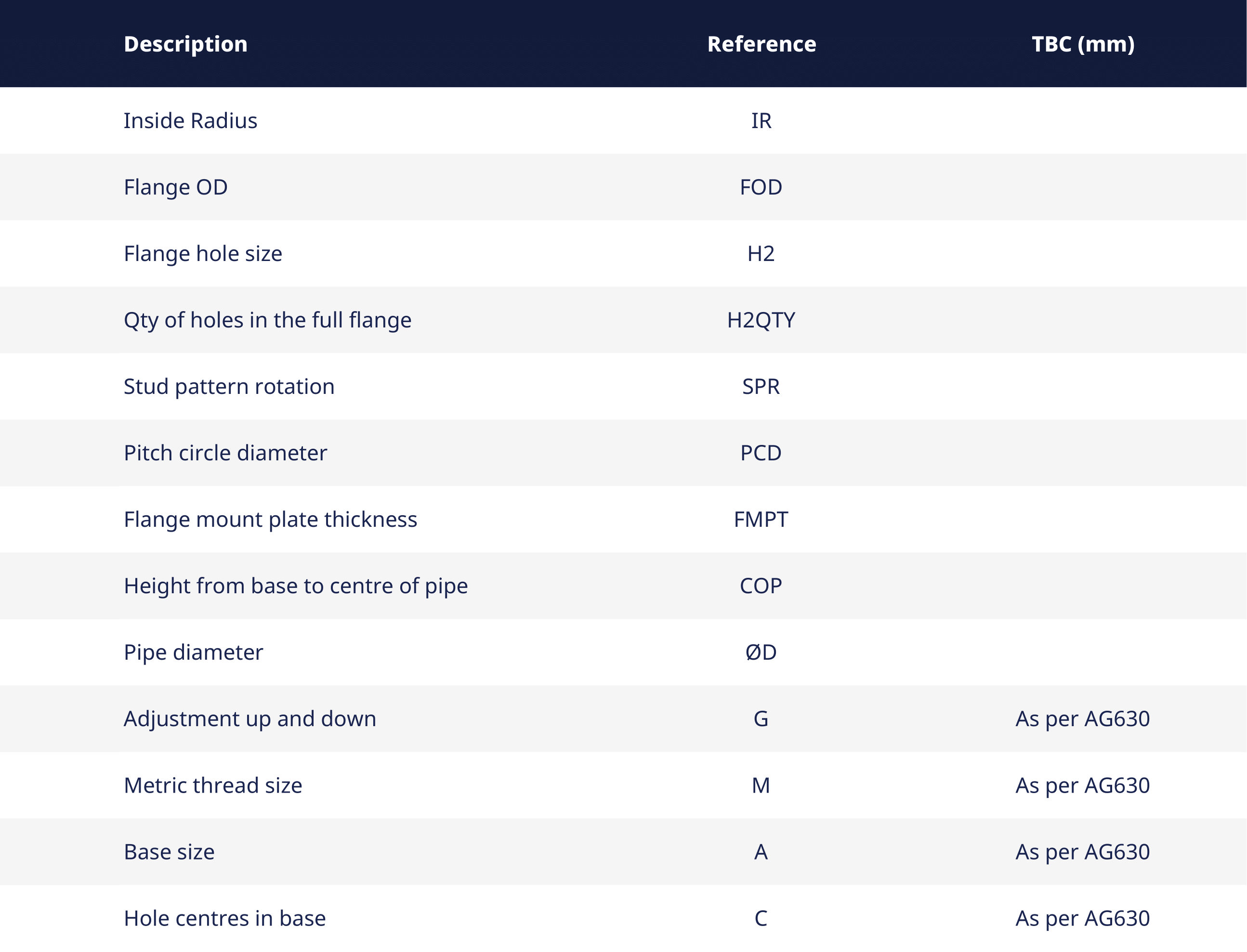Select the Base size description cell
Screen dimensions: 1247x952
coord(169,852)
